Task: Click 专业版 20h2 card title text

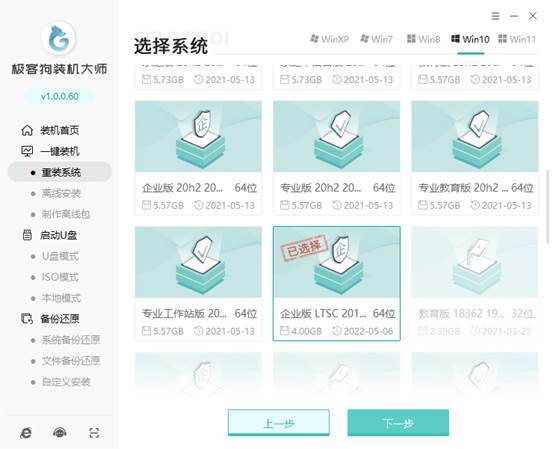Action: [321, 188]
